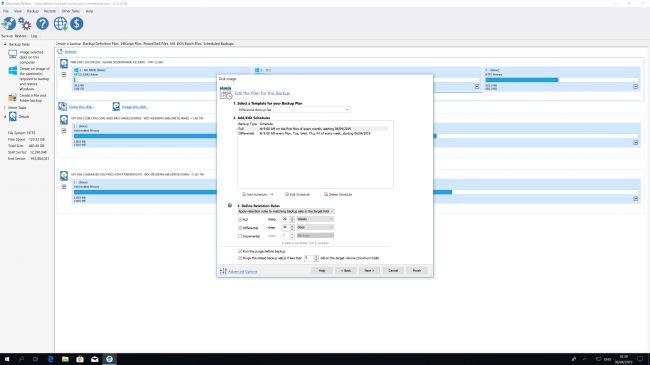
Task: Open the Full retention period unit dropdown
Action: 315,219
